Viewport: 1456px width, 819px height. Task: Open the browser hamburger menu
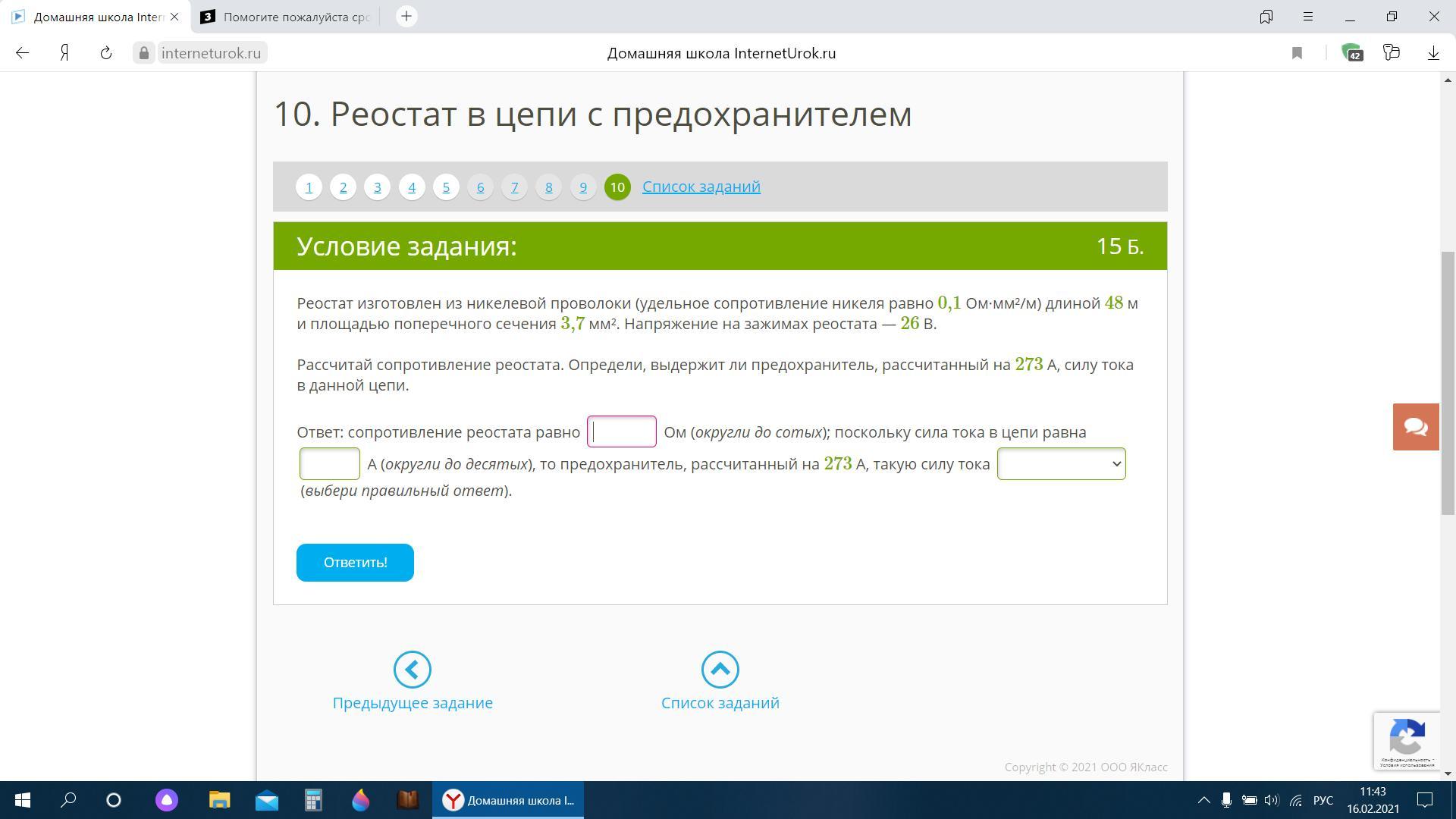click(x=1308, y=17)
